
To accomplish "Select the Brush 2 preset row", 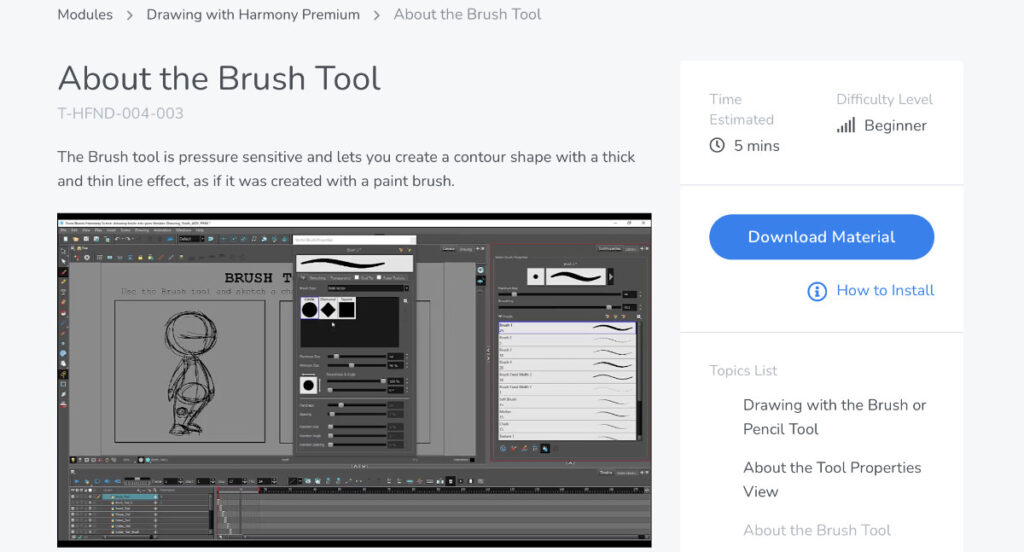I will pyautogui.click(x=567, y=340).
